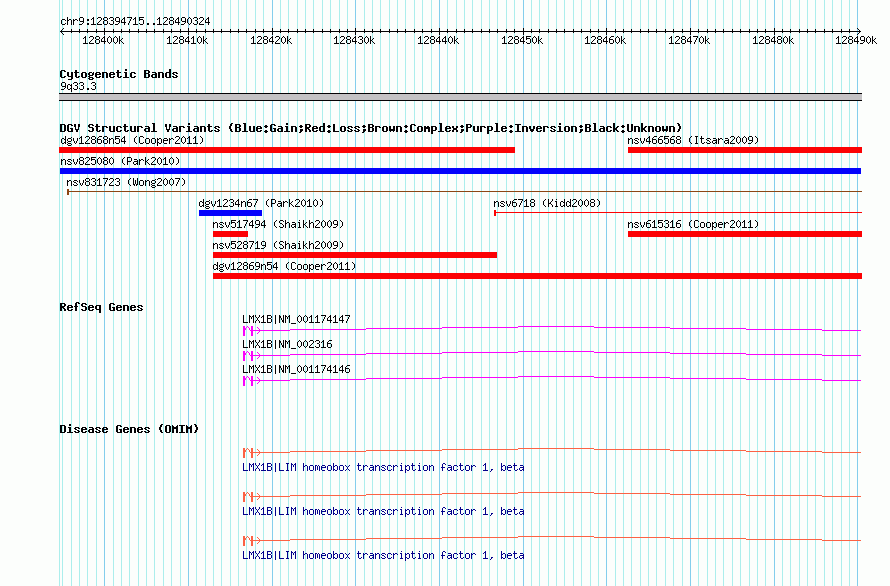Select the brown nsv831723 (Wong2007) variant line
Screen dimensions: 890x586
tap(464, 192)
